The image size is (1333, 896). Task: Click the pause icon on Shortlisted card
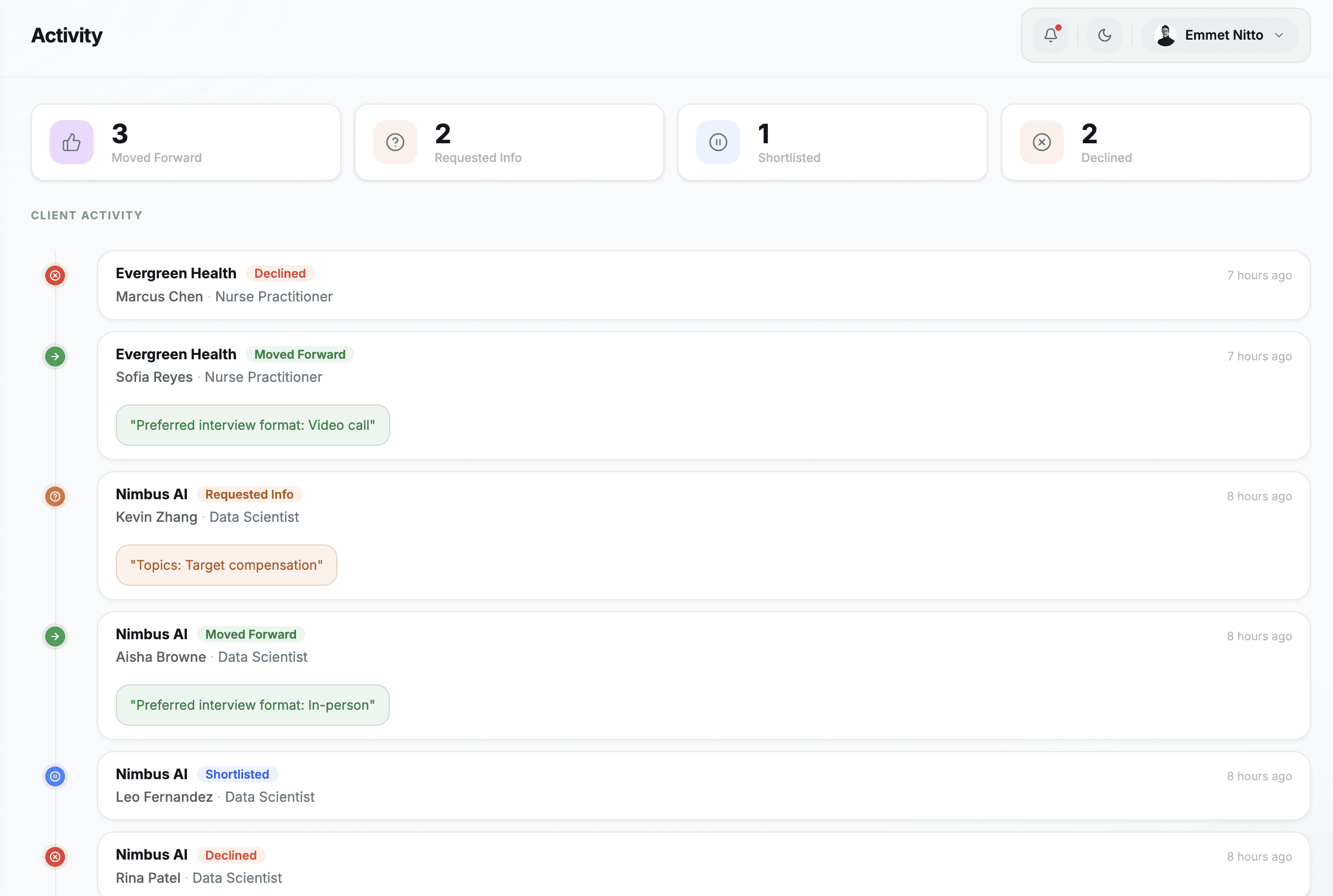[718, 142]
